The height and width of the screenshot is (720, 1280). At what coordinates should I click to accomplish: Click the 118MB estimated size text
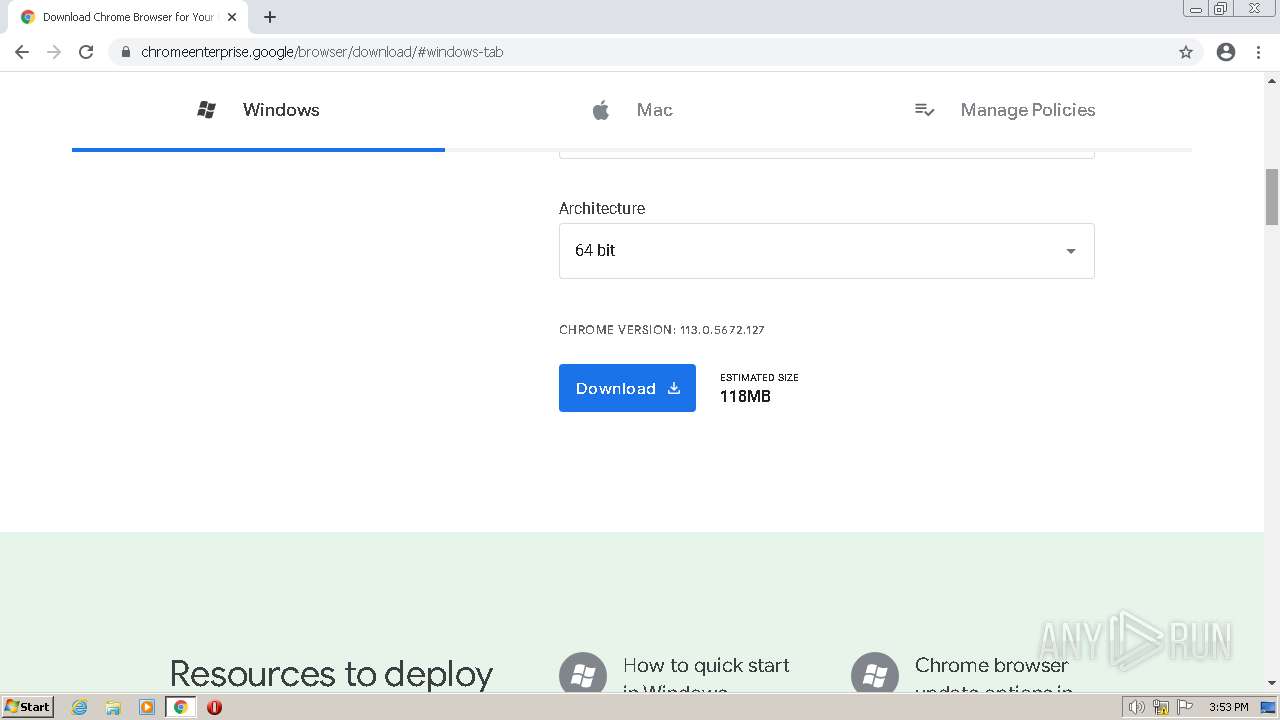(745, 397)
